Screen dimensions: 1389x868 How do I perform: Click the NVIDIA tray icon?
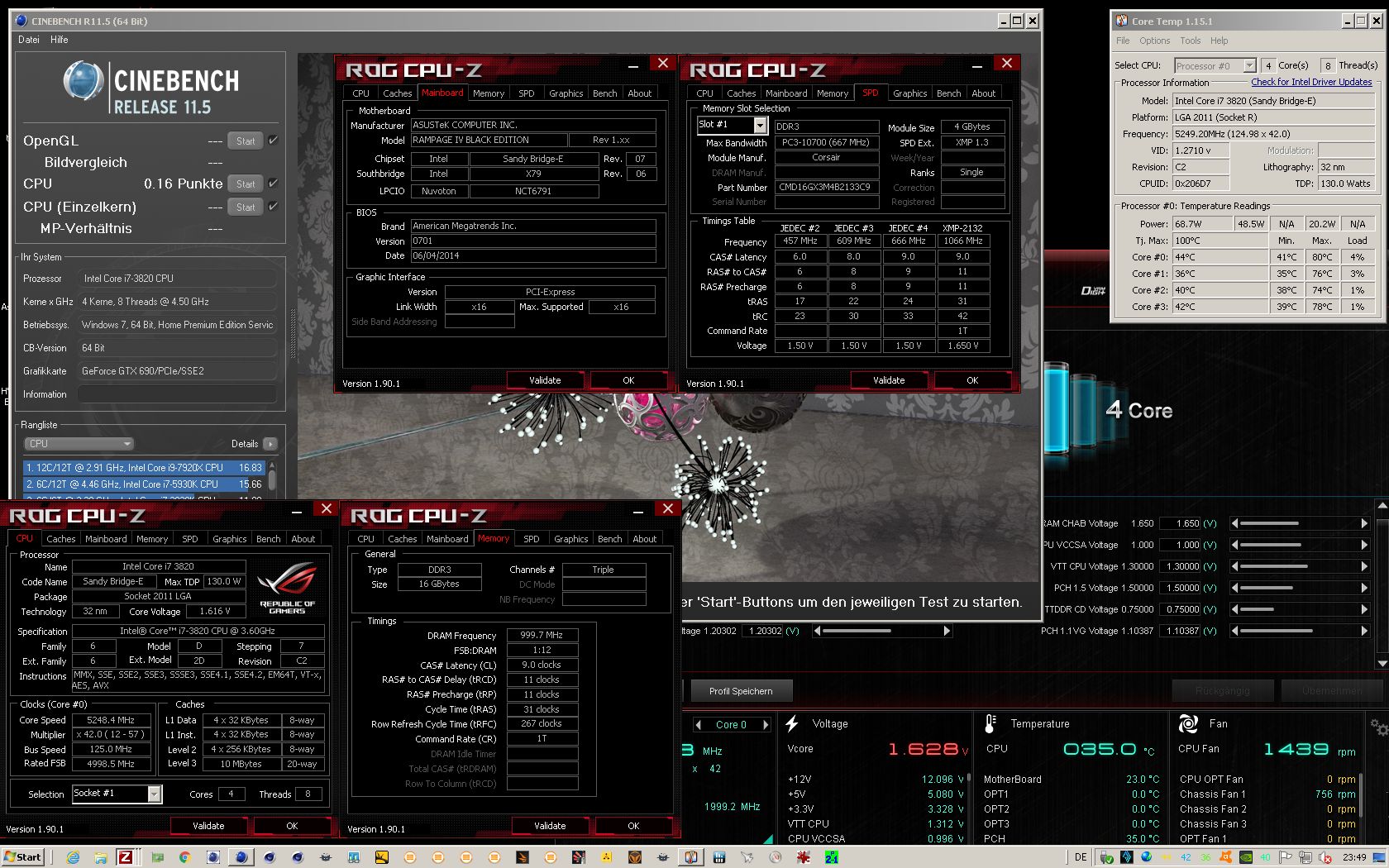[1246, 857]
